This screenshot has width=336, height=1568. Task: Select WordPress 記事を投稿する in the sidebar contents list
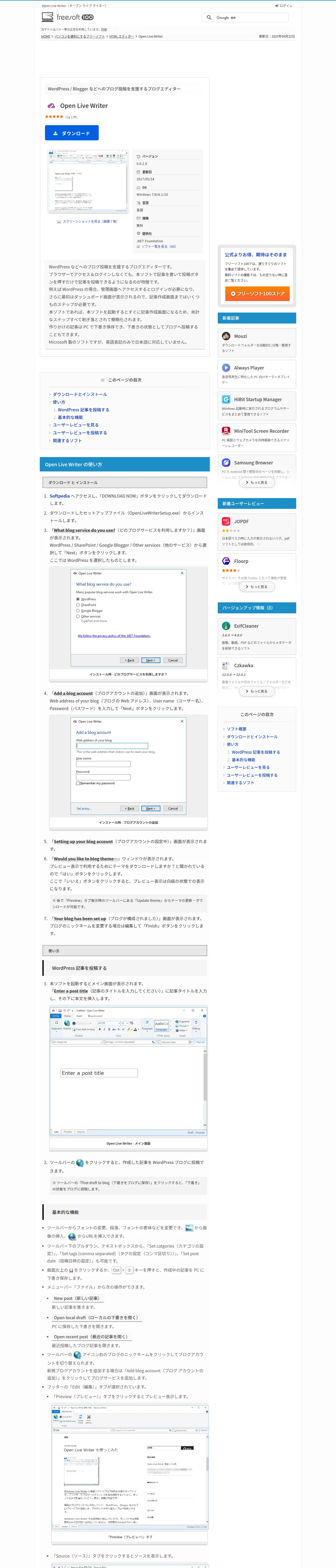point(256,752)
